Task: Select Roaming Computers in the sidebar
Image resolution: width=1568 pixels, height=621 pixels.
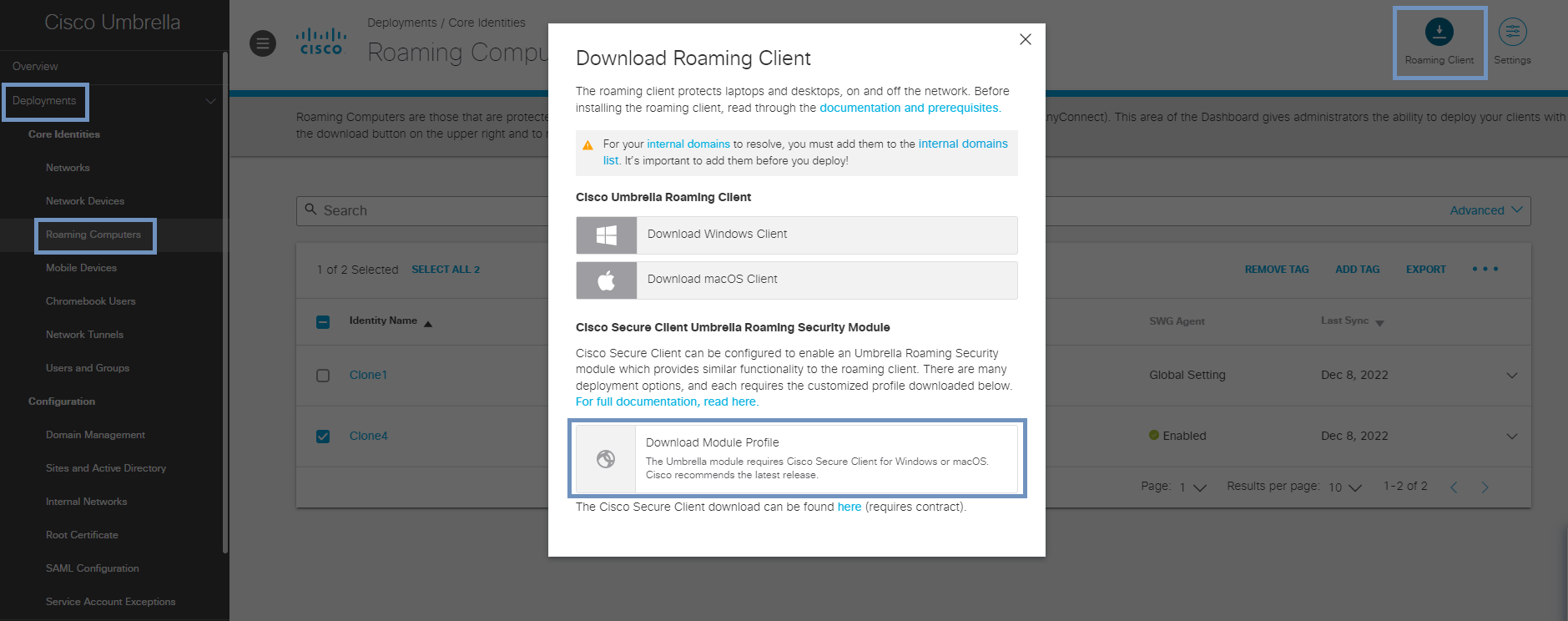Action: [93, 235]
